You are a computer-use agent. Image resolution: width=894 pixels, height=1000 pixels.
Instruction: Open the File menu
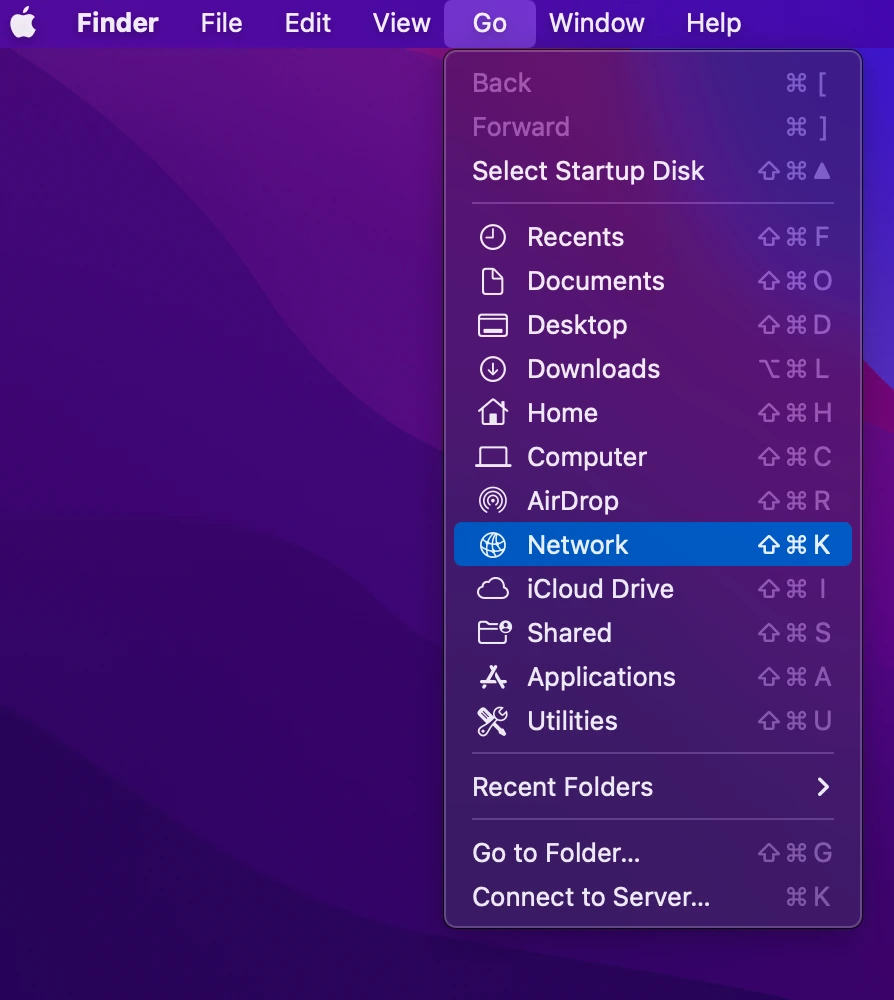(x=221, y=23)
